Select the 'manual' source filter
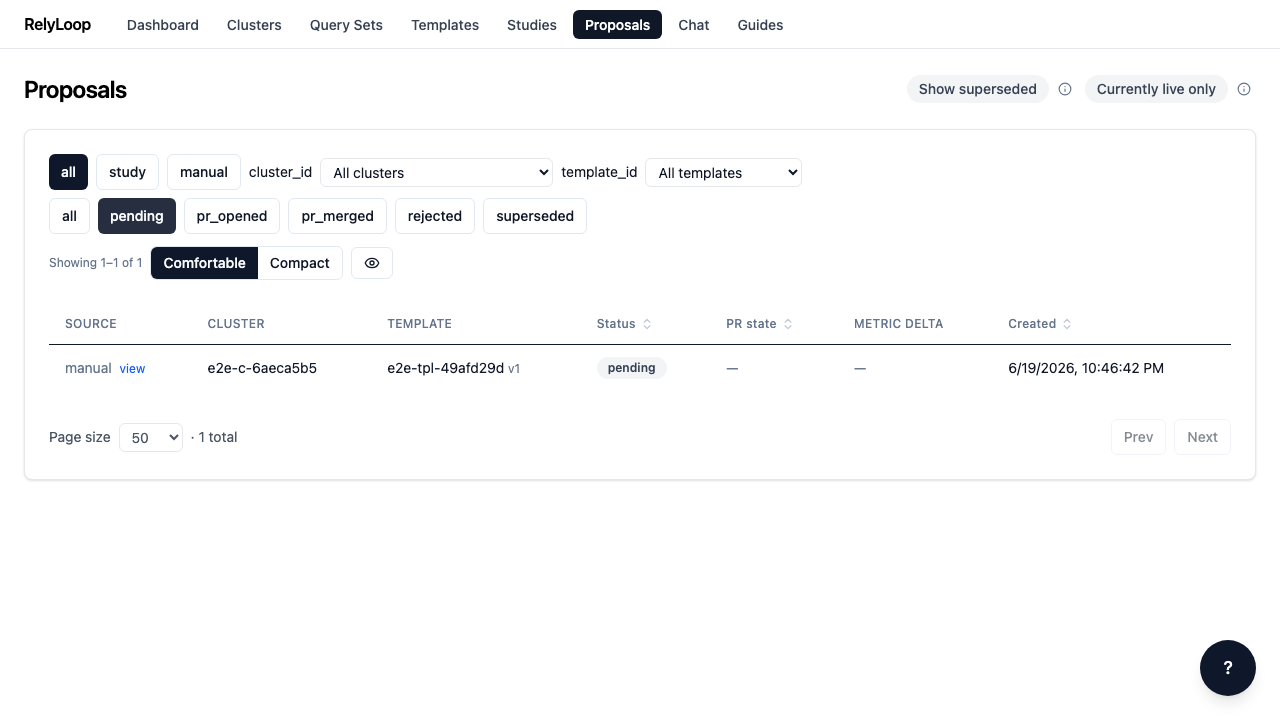This screenshot has height=720, width=1280. 204,172
